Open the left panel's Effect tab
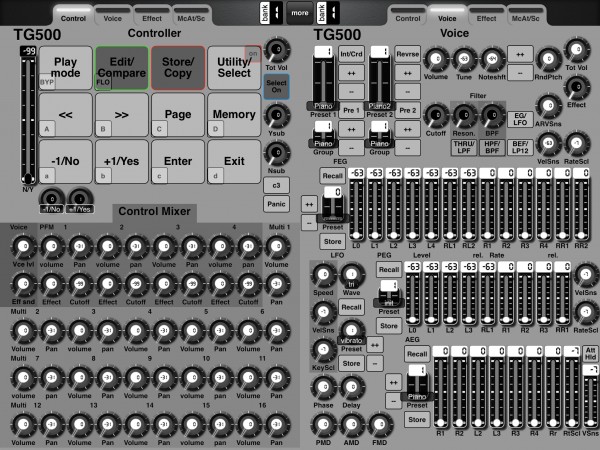 click(152, 18)
